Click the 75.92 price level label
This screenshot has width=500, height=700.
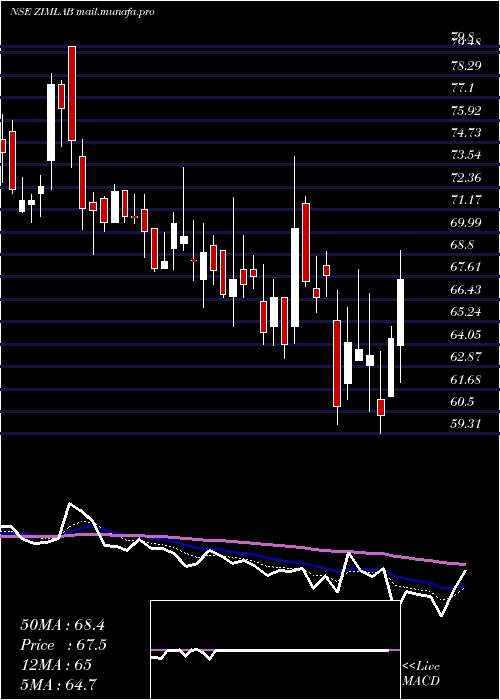[466, 110]
